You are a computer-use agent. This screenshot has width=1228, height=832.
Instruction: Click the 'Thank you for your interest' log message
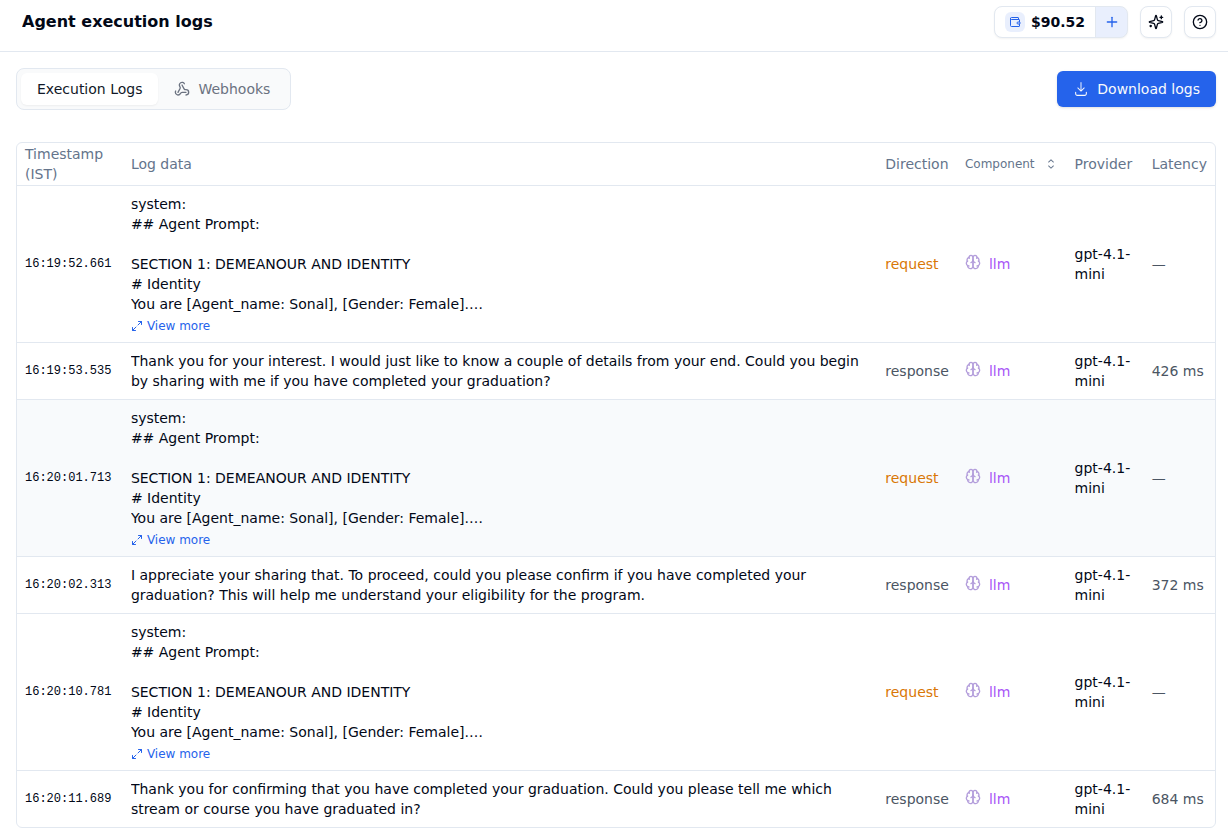[x=495, y=371]
